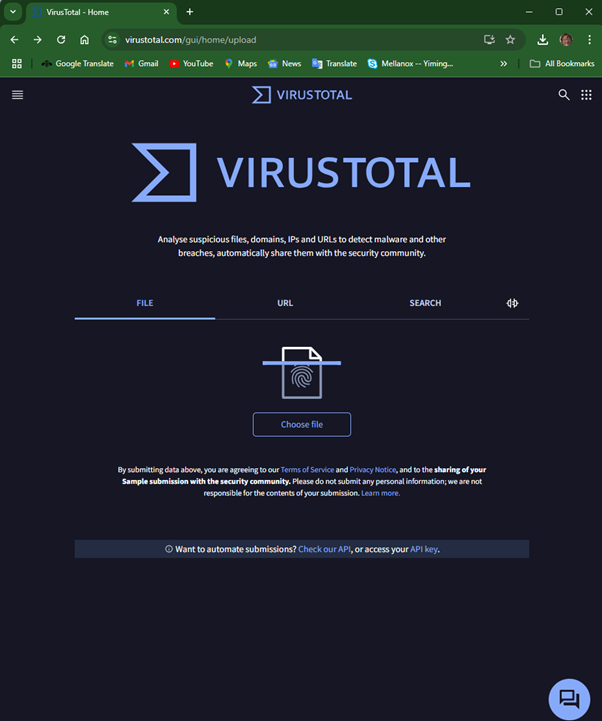Click the search magnifier icon in VirusTotal header

click(x=564, y=95)
